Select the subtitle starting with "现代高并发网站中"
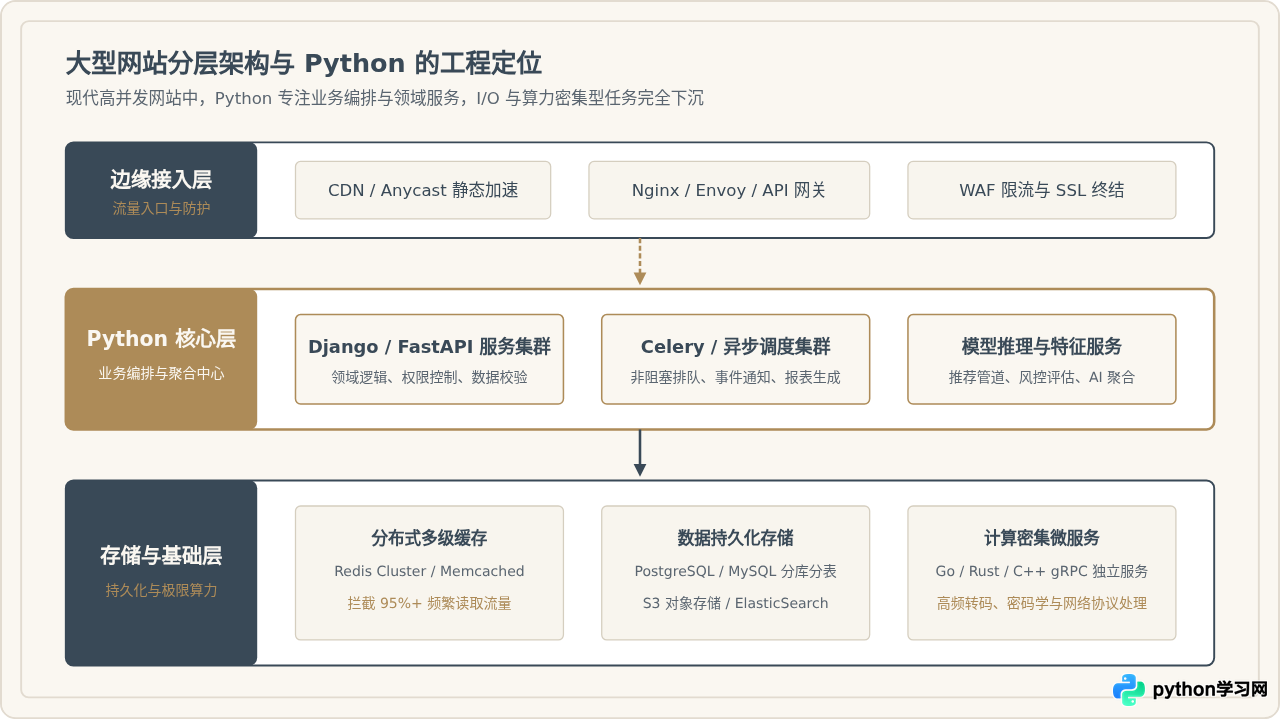1280x719 pixels. point(385,98)
